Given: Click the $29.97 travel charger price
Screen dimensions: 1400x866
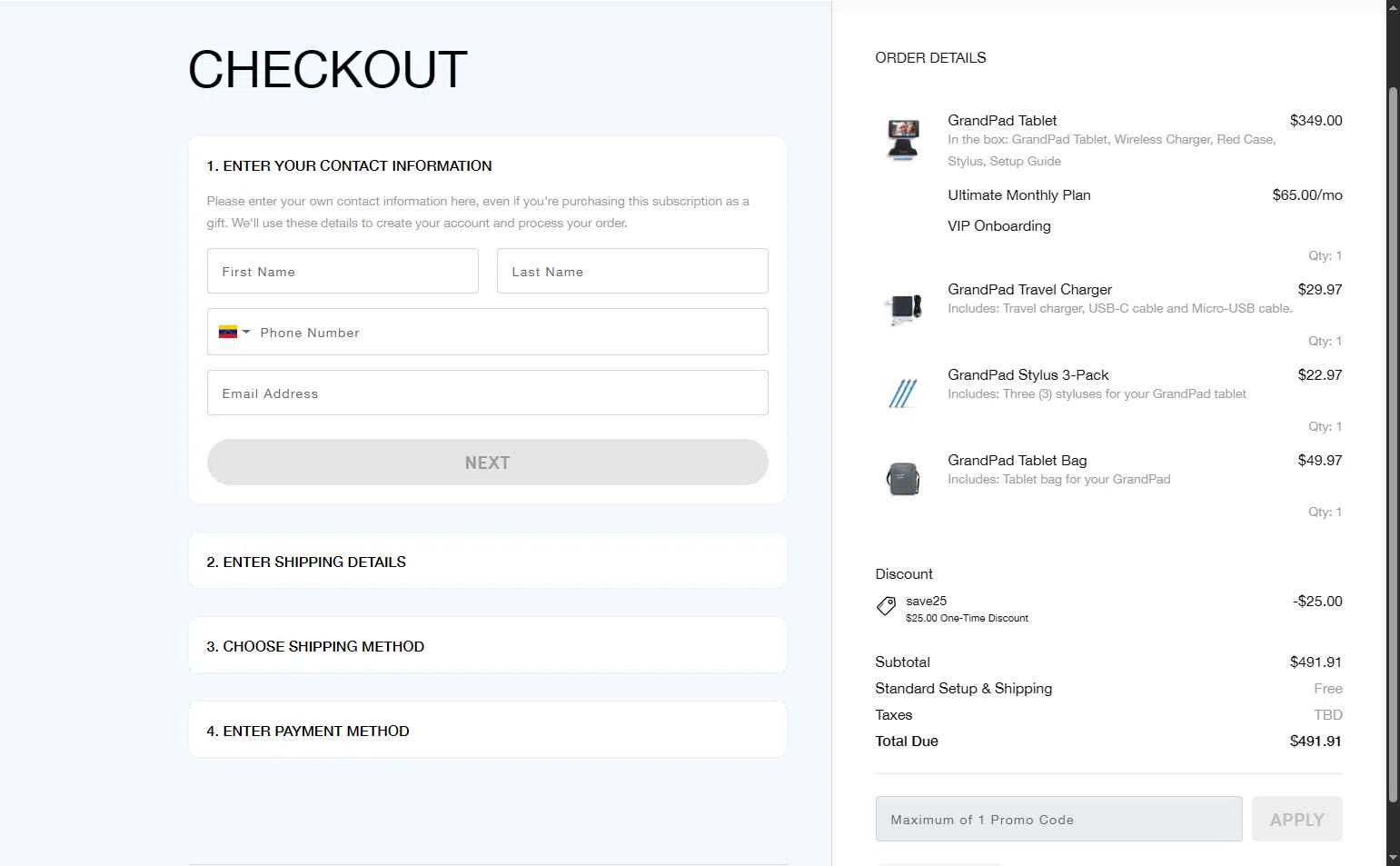Looking at the screenshot, I should click(1320, 289).
